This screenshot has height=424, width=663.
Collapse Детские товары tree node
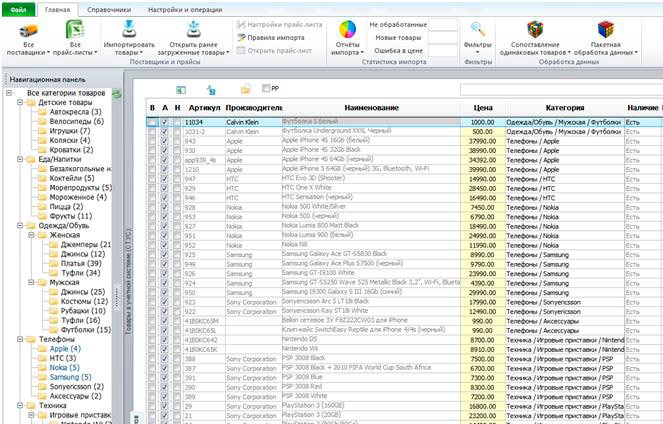(x=20, y=102)
